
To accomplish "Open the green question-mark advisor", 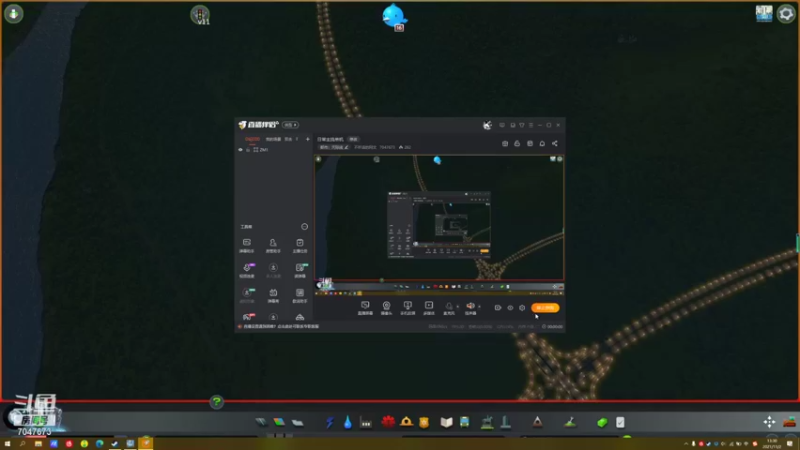I will 216,402.
